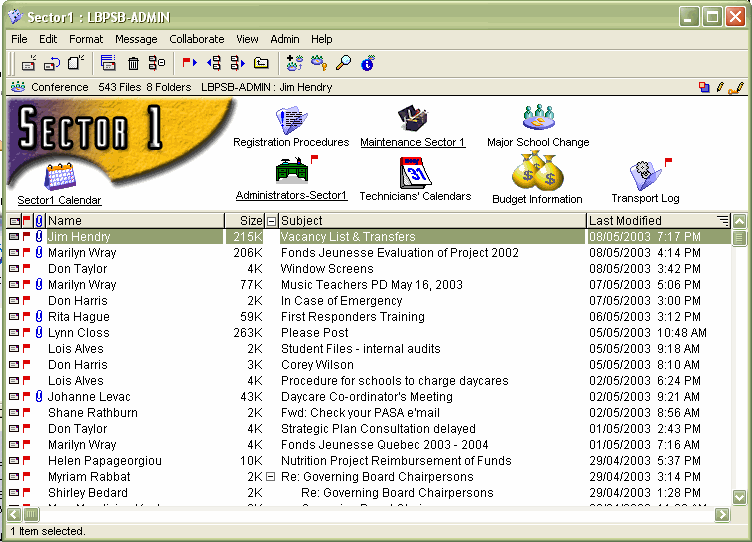The width and height of the screenshot is (752, 542).
Task: Open the Admin menu
Action: [285, 39]
